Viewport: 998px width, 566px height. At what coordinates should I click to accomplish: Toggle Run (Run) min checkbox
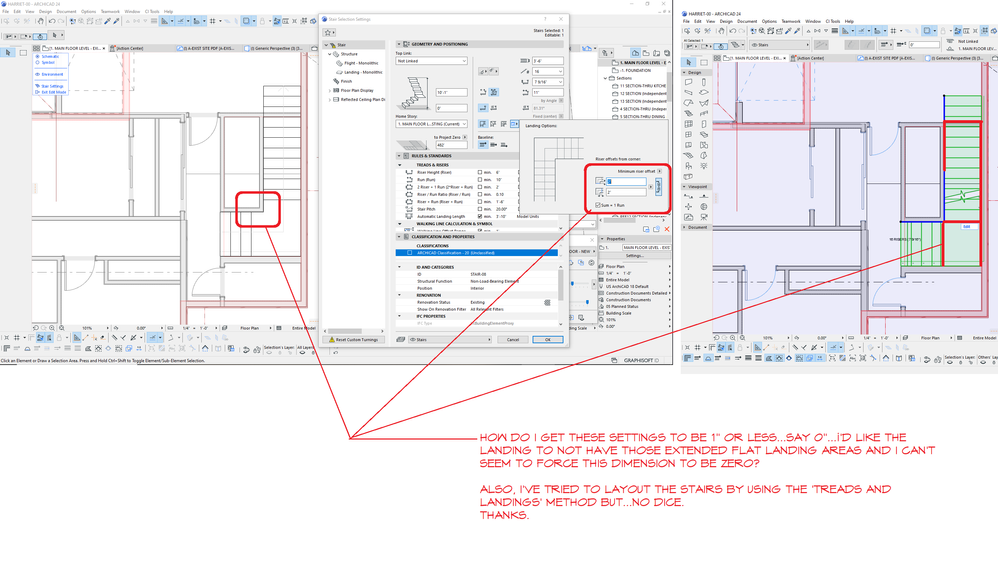[x=480, y=180]
